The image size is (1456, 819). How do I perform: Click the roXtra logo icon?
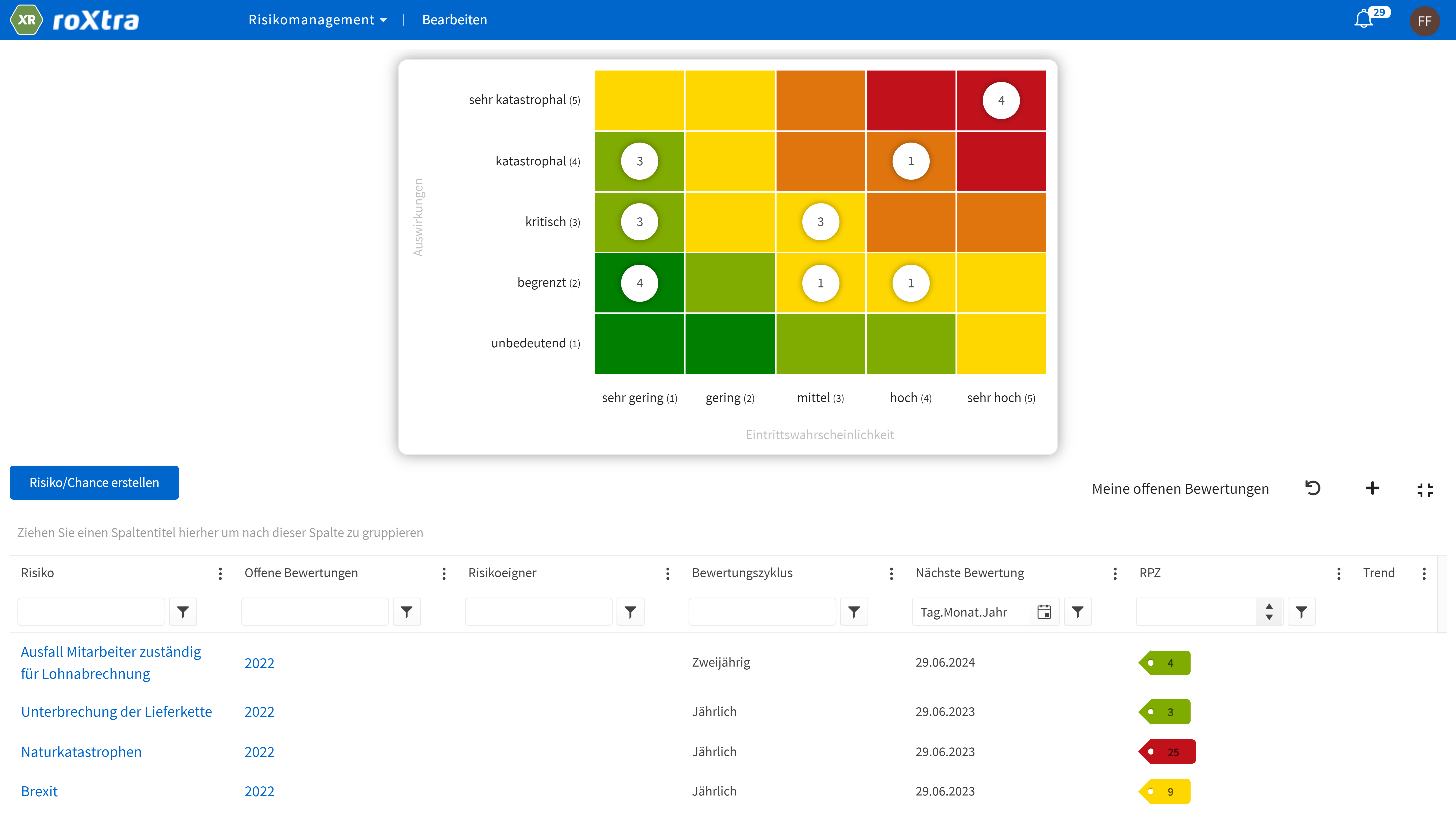(x=27, y=20)
